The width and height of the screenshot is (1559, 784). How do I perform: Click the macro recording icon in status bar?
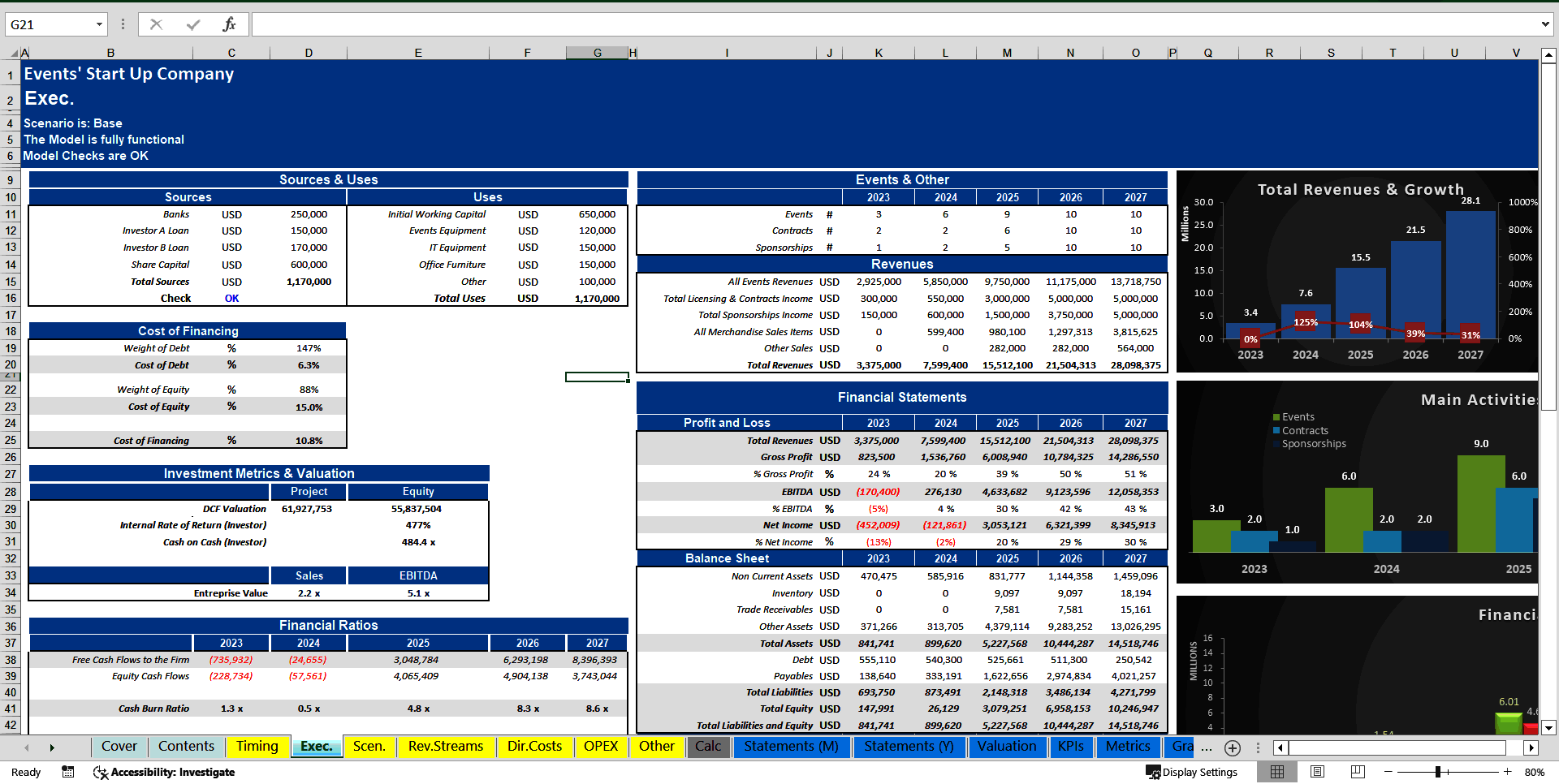[x=68, y=772]
